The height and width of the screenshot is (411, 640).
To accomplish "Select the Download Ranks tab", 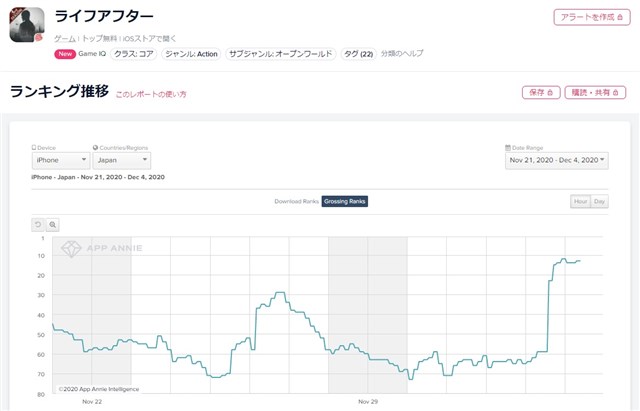I will tap(296, 201).
